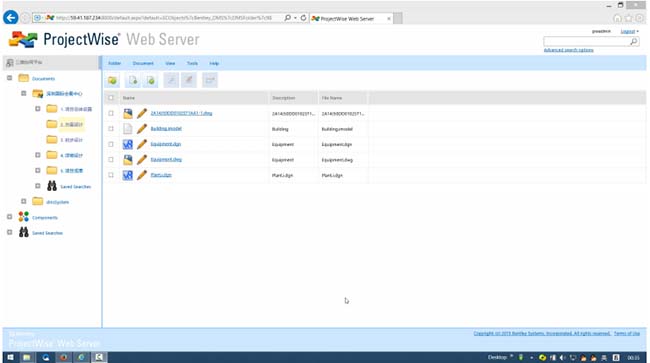
Task: Click into the ProjectWise search field
Action: pos(587,41)
